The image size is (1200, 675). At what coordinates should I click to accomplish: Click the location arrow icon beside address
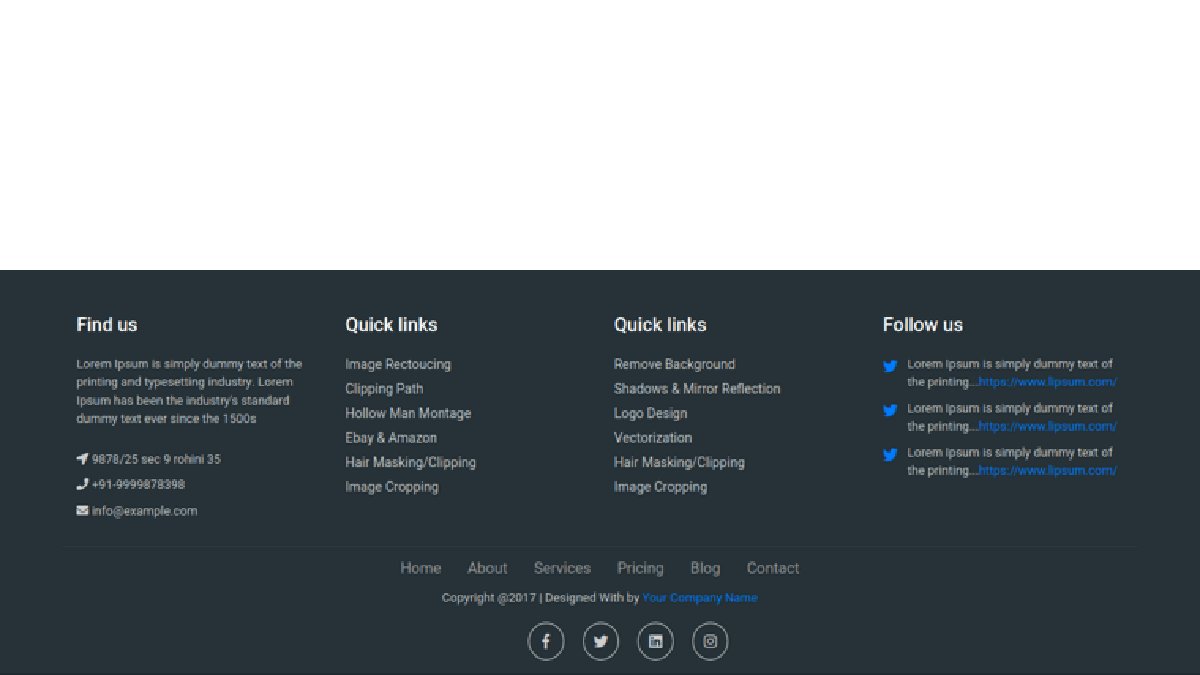pos(82,459)
